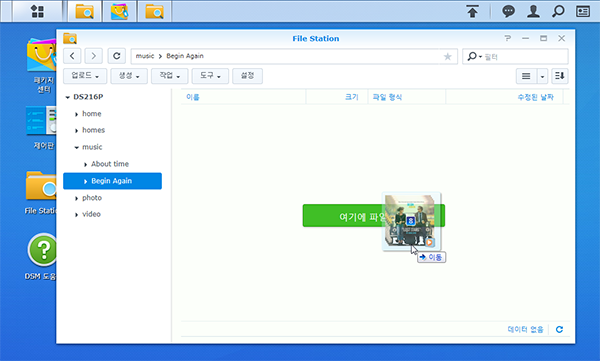Open File Station help question mark
Viewport: 600px width, 361px height.
pyautogui.click(x=507, y=38)
